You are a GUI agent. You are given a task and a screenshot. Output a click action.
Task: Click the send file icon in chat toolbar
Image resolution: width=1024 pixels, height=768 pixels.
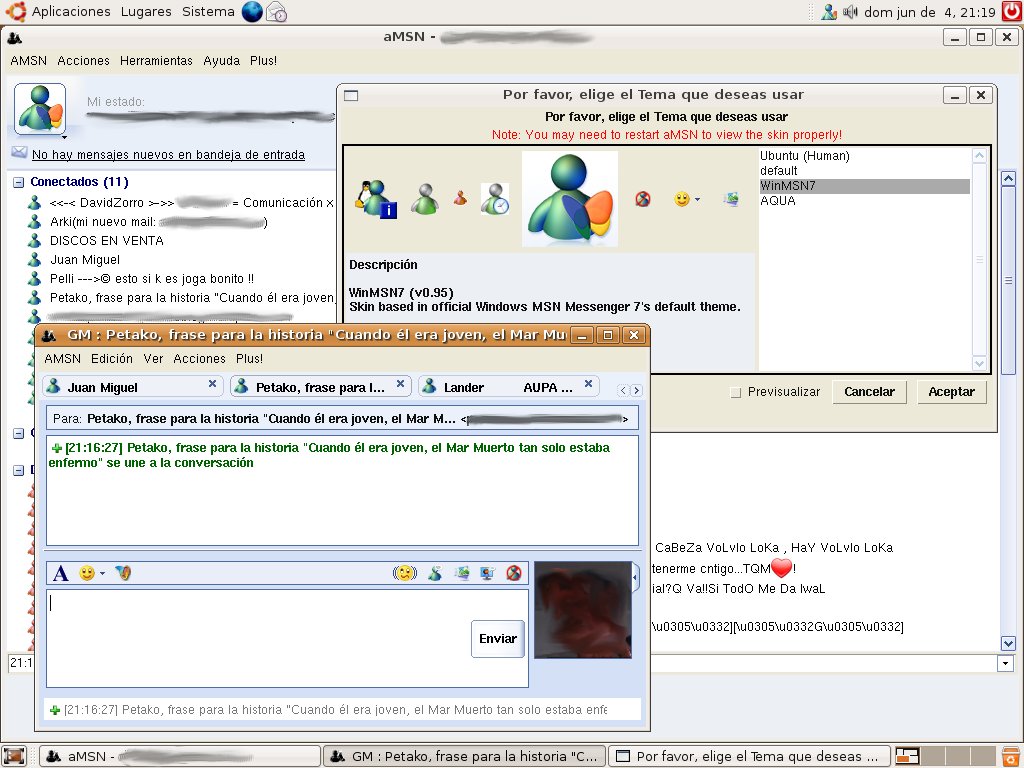(462, 573)
